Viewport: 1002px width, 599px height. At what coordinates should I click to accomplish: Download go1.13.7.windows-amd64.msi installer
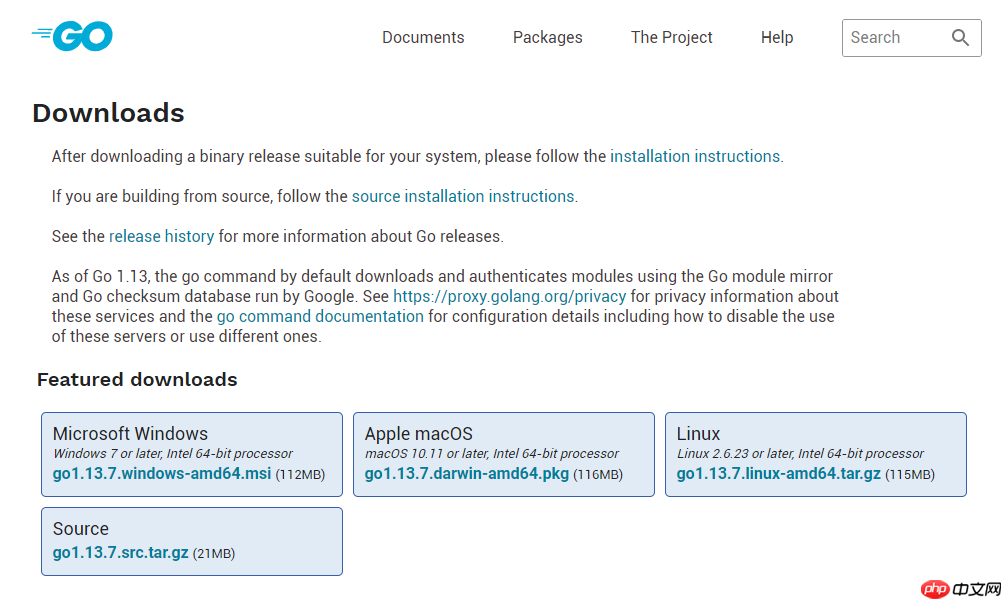pyautogui.click(x=162, y=474)
